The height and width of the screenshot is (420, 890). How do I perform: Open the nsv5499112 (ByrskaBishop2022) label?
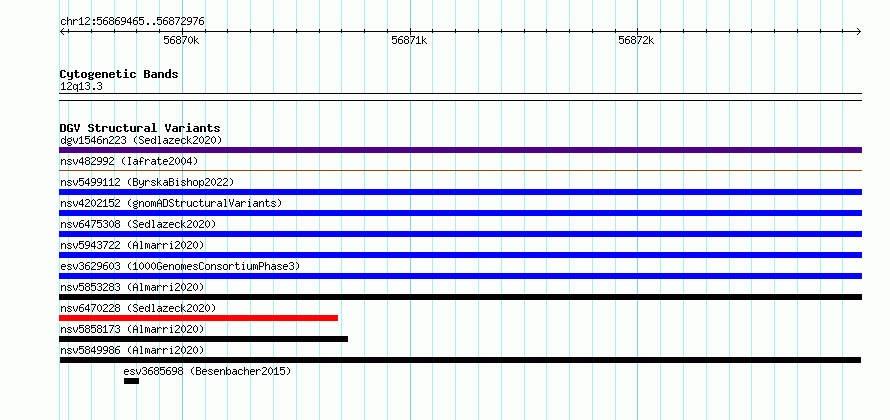pos(147,182)
